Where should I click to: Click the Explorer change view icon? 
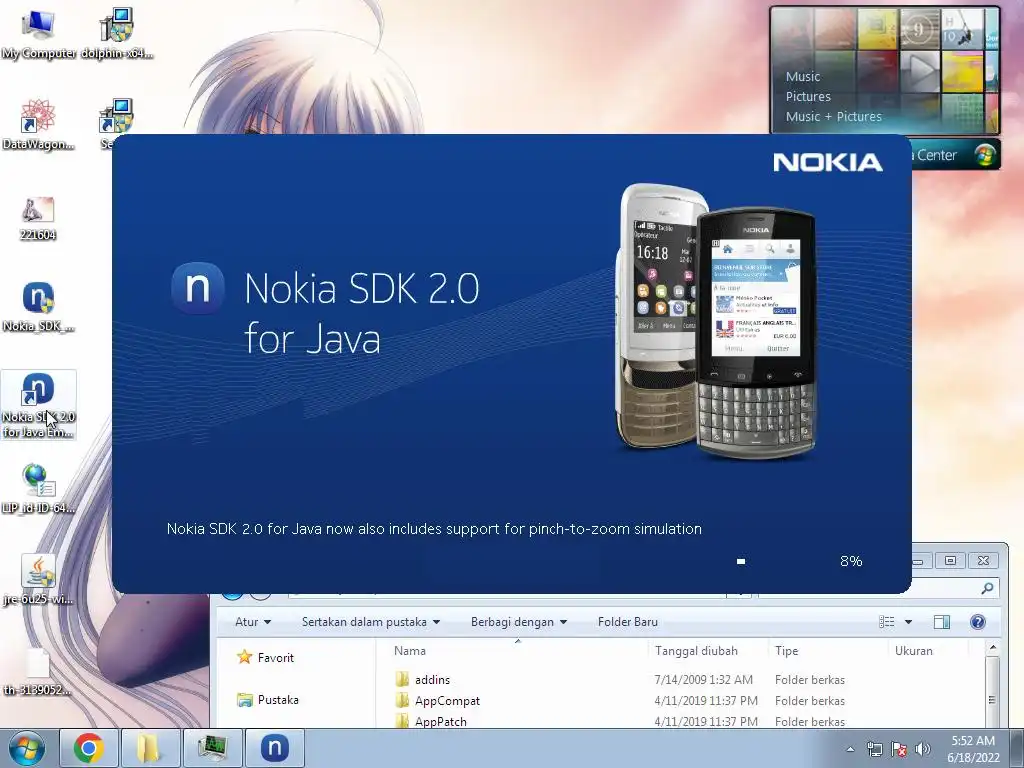click(x=886, y=622)
